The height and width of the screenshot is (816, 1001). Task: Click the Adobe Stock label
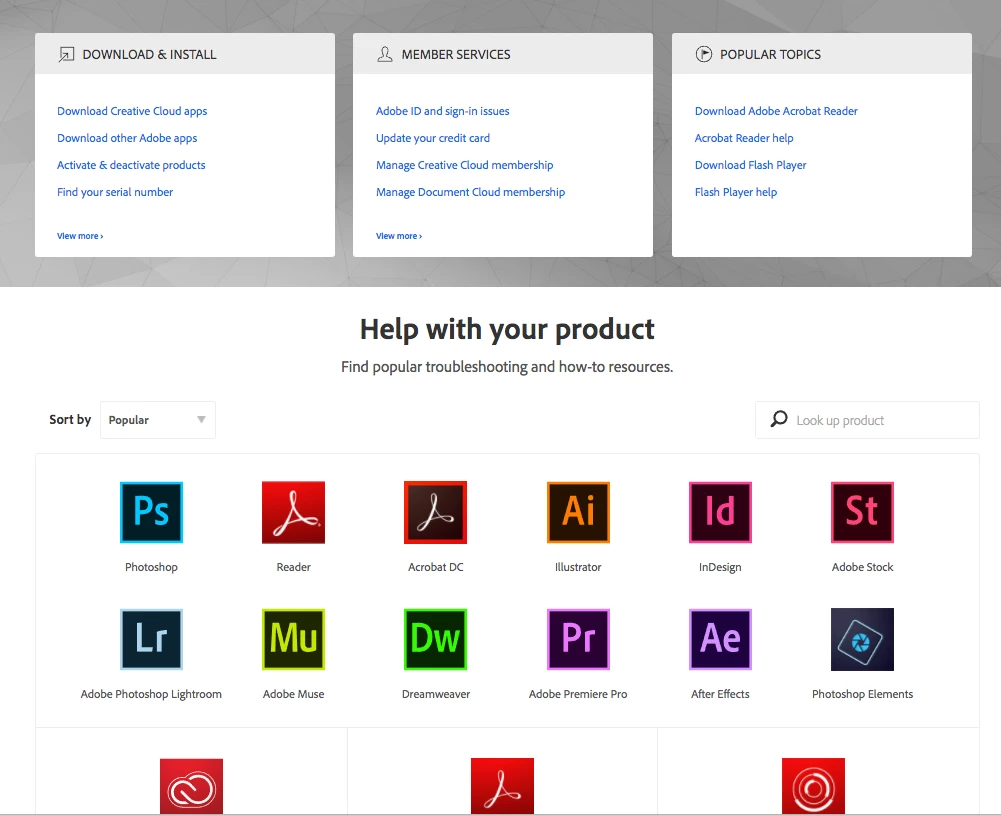[x=862, y=567]
